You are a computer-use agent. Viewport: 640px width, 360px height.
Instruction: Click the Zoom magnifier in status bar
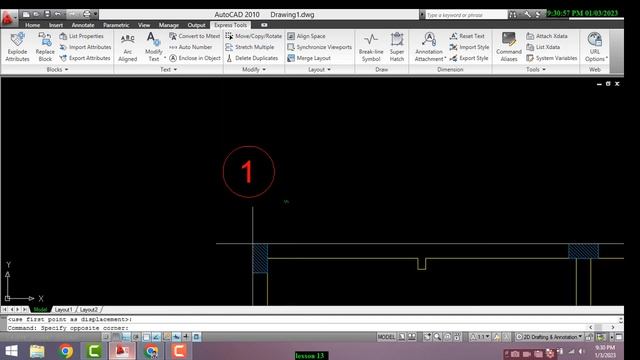tap(437, 337)
